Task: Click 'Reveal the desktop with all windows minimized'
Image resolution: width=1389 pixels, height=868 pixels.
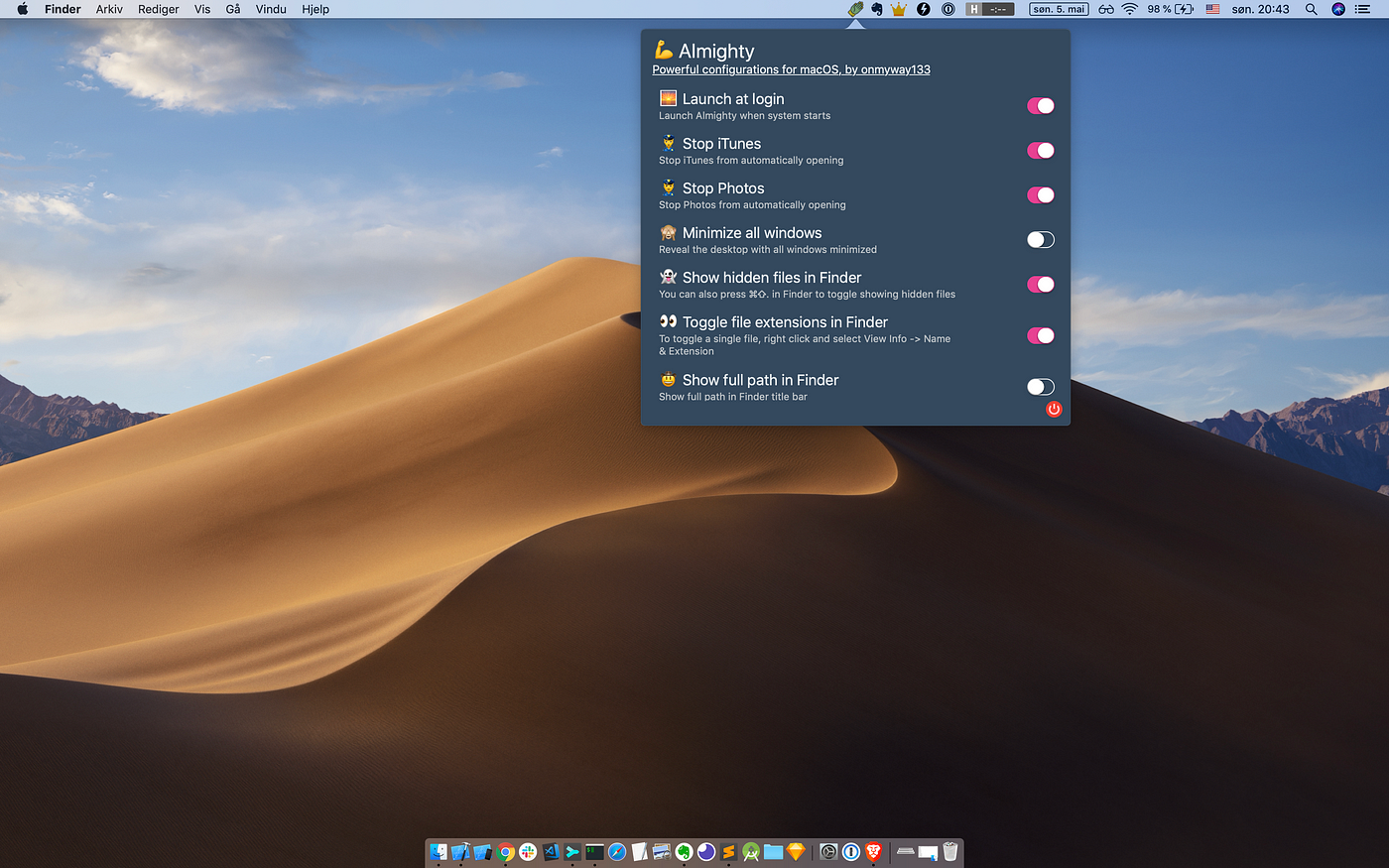Action: 768,250
